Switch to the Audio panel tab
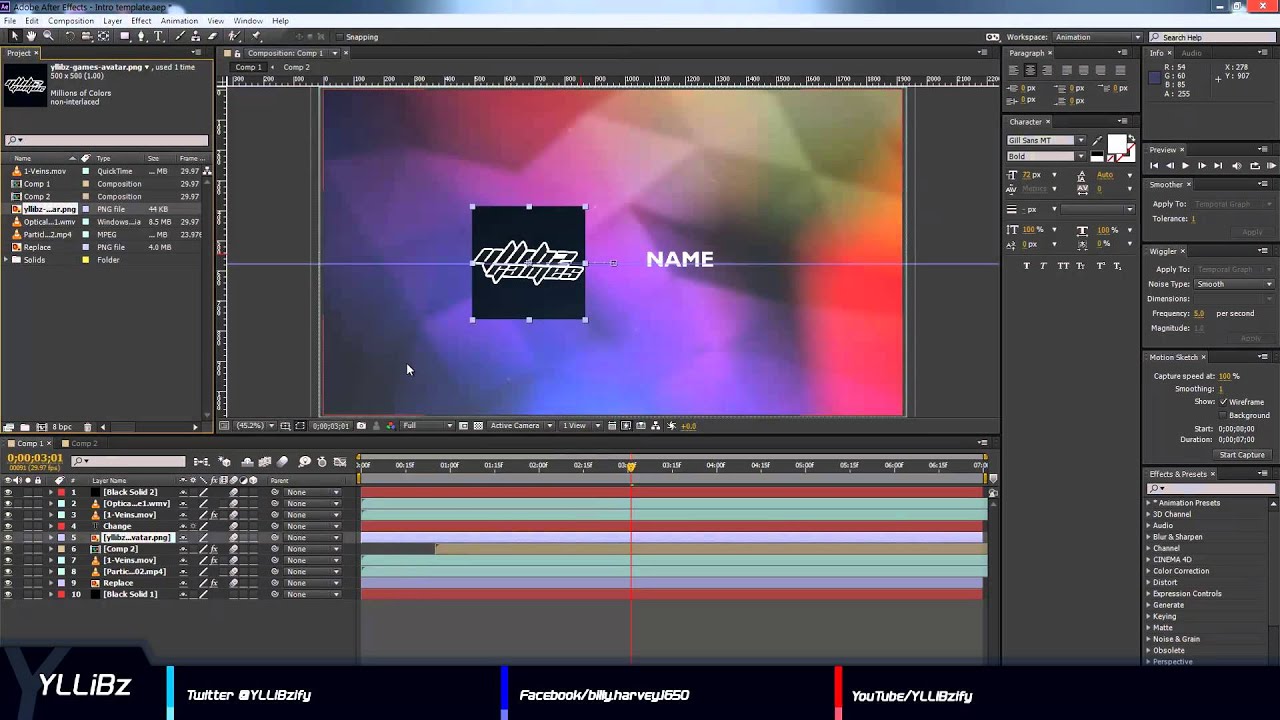 (x=1191, y=53)
